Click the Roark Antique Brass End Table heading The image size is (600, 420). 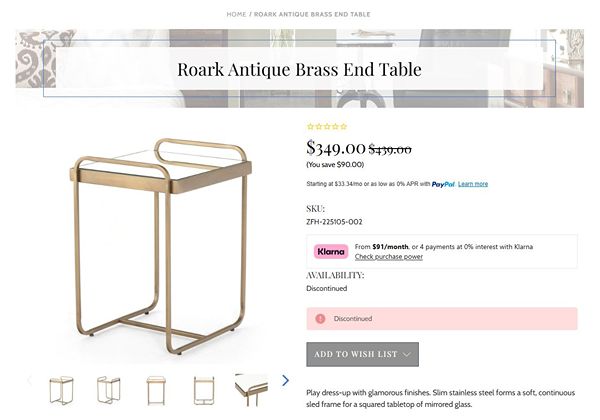pos(299,70)
